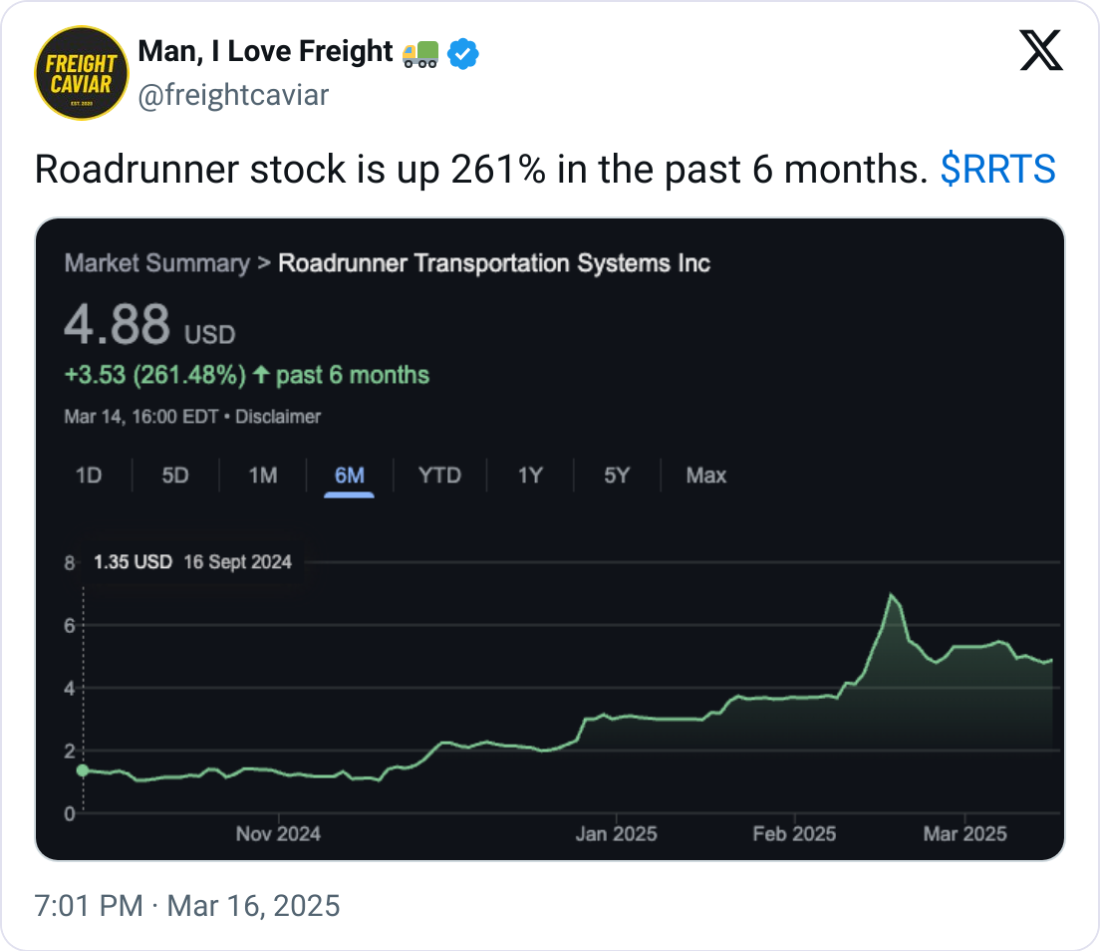Image resolution: width=1100 pixels, height=951 pixels.
Task: Open the Disclaimer link
Action: 278,417
